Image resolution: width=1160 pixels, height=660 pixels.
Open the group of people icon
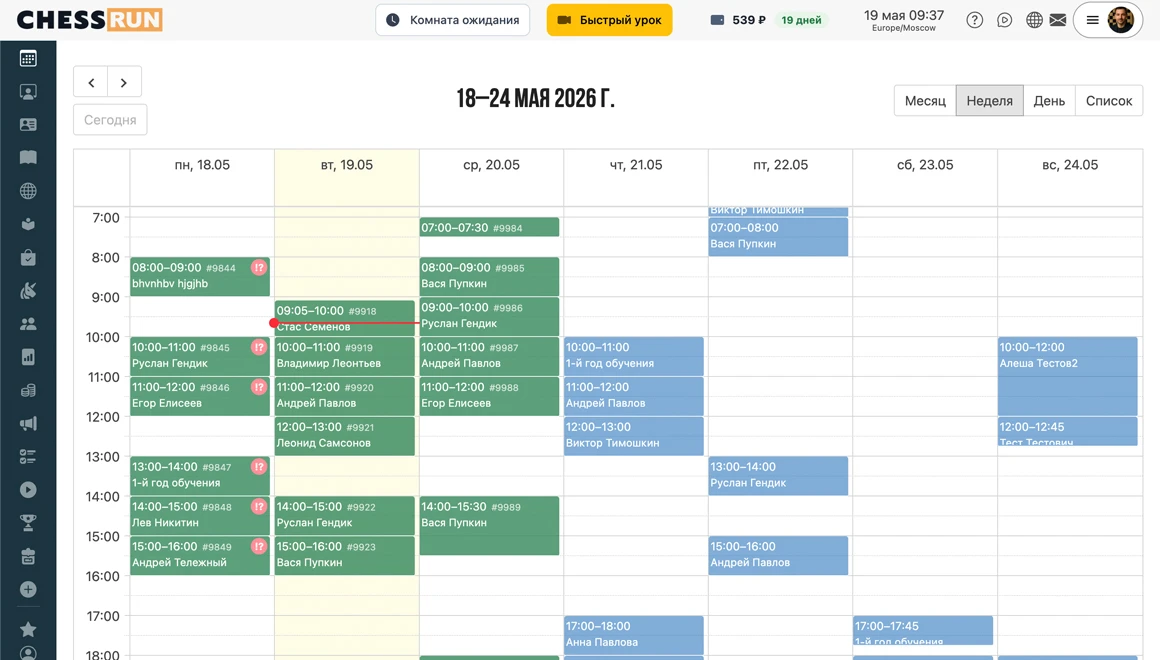(x=28, y=324)
